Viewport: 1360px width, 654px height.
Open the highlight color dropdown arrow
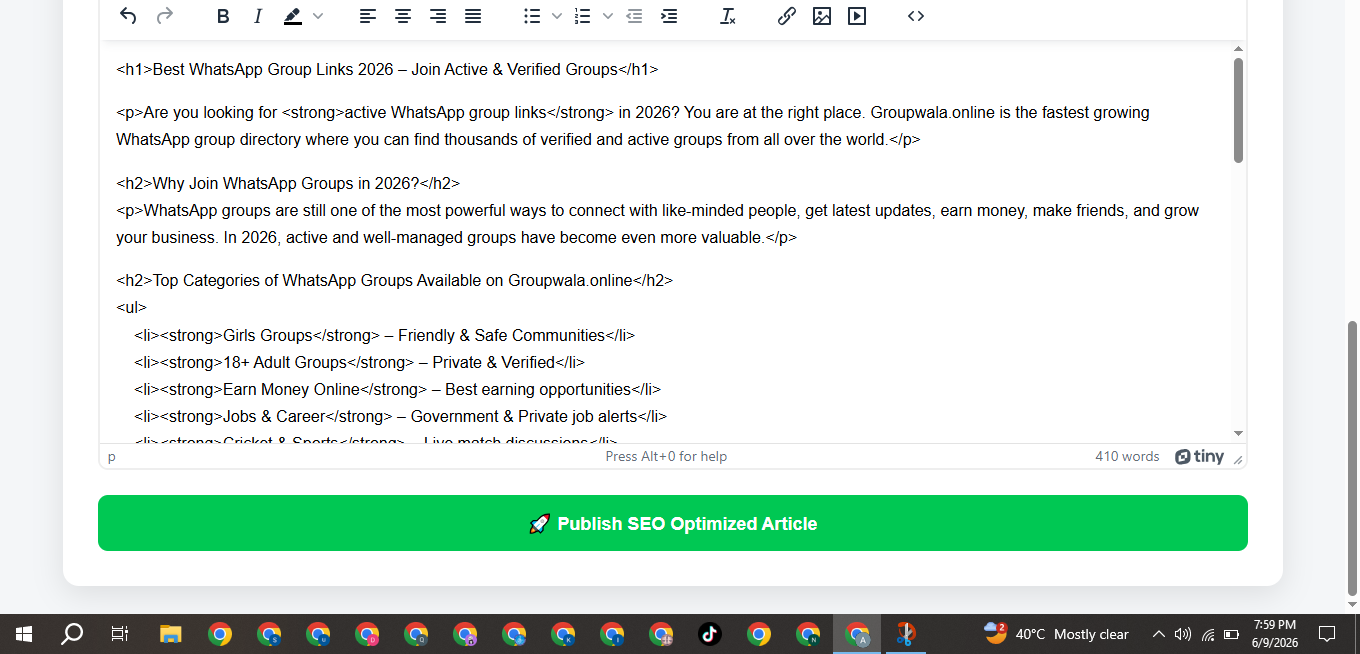pos(318,16)
